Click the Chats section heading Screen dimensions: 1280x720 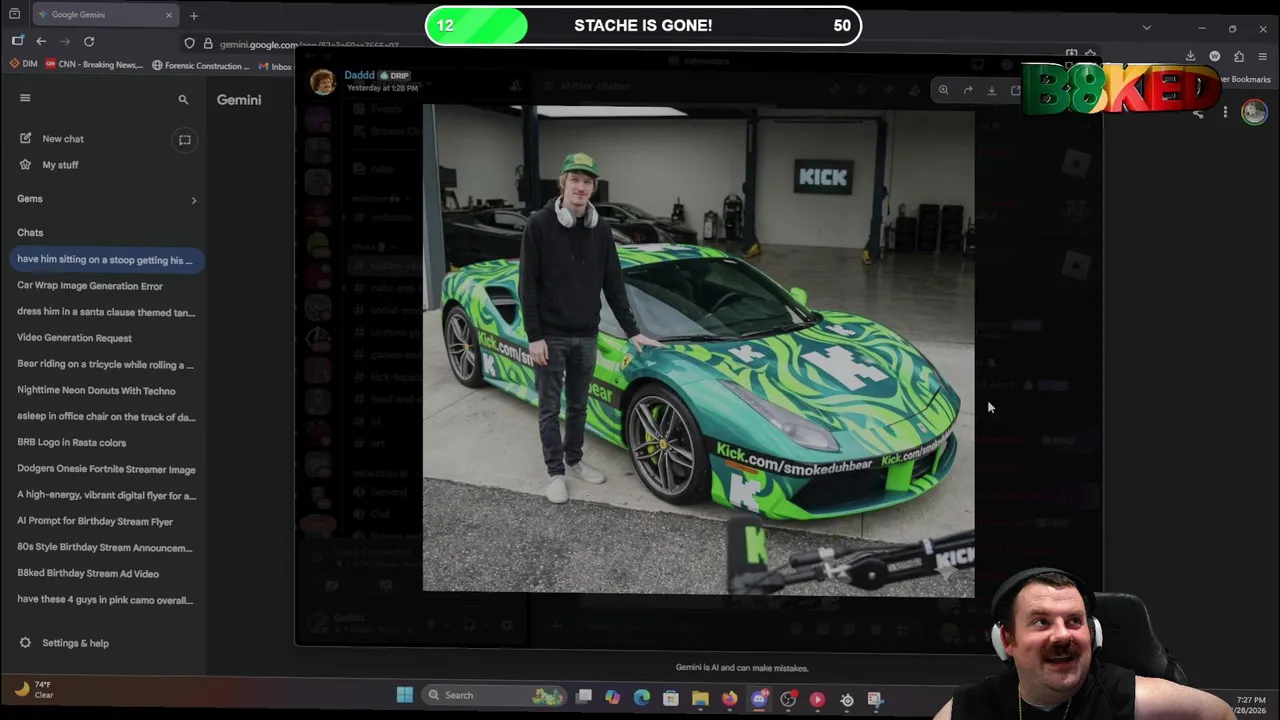coord(30,233)
